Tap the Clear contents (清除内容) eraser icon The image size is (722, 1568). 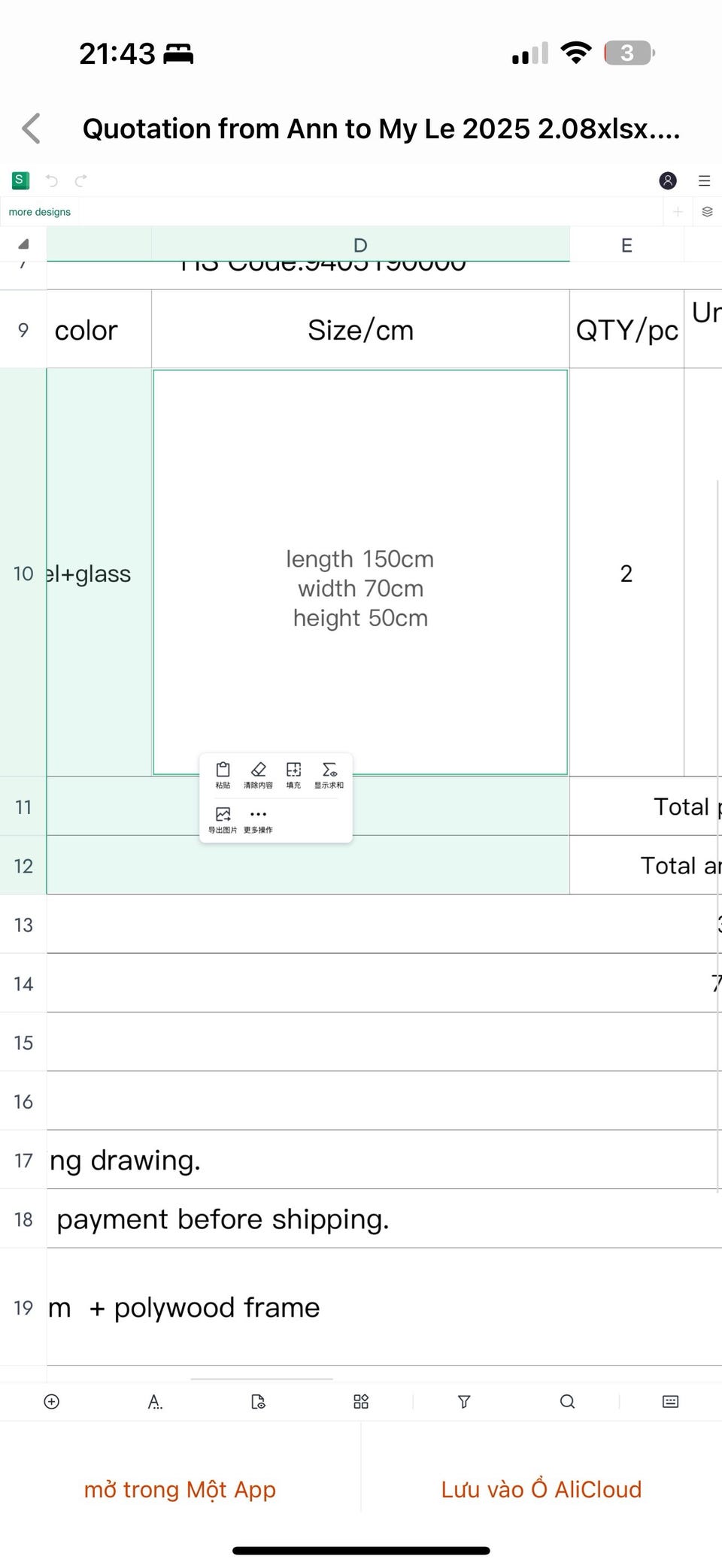point(258,774)
